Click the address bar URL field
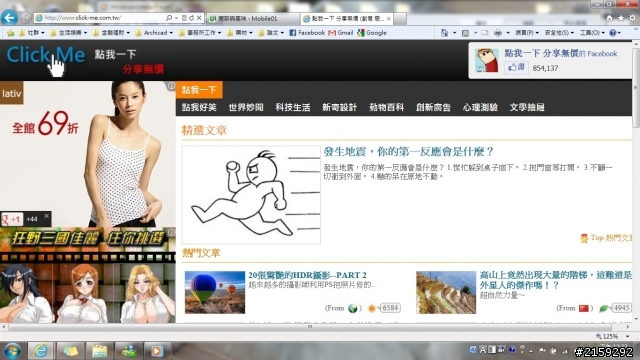The height and width of the screenshot is (360, 640). [x=100, y=18]
